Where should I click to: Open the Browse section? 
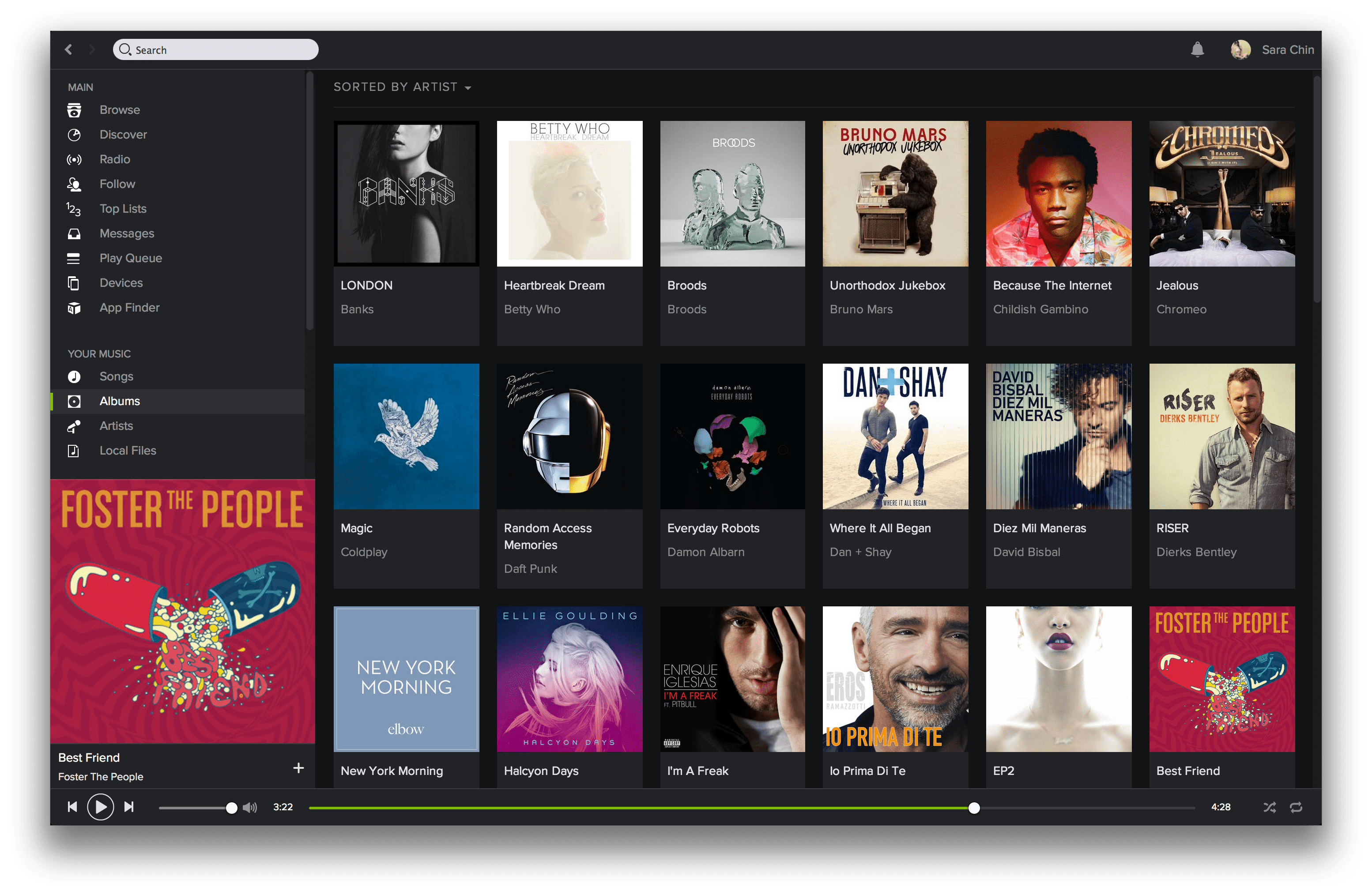coord(120,109)
